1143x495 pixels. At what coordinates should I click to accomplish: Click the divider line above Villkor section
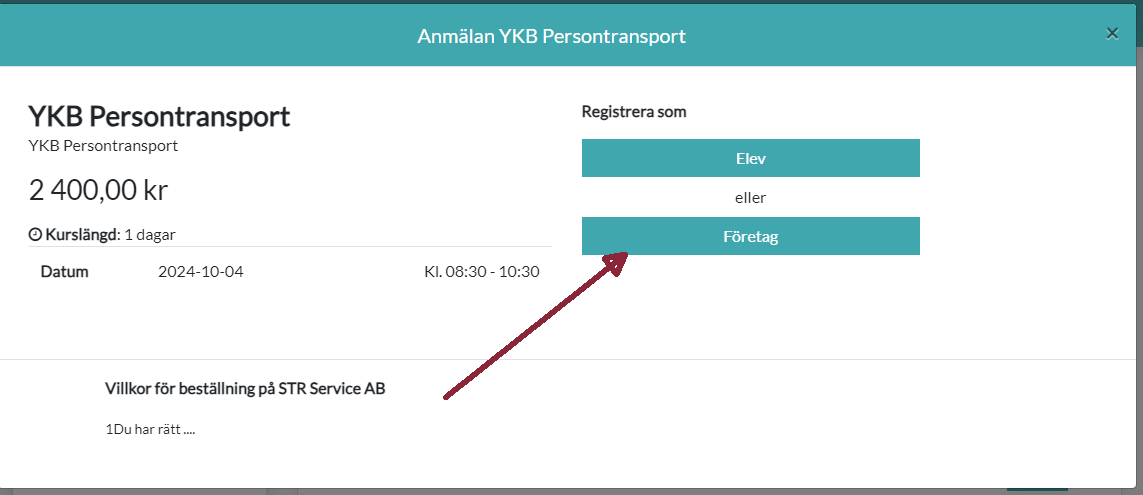tap(568, 359)
